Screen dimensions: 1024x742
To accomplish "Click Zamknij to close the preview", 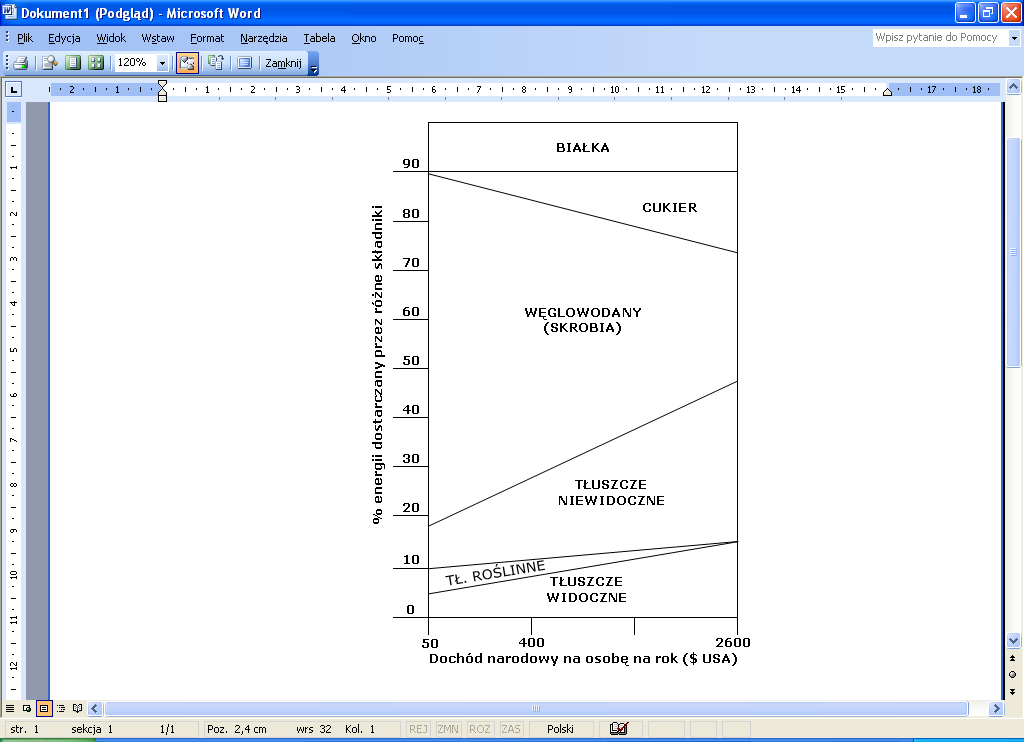I will pos(283,63).
